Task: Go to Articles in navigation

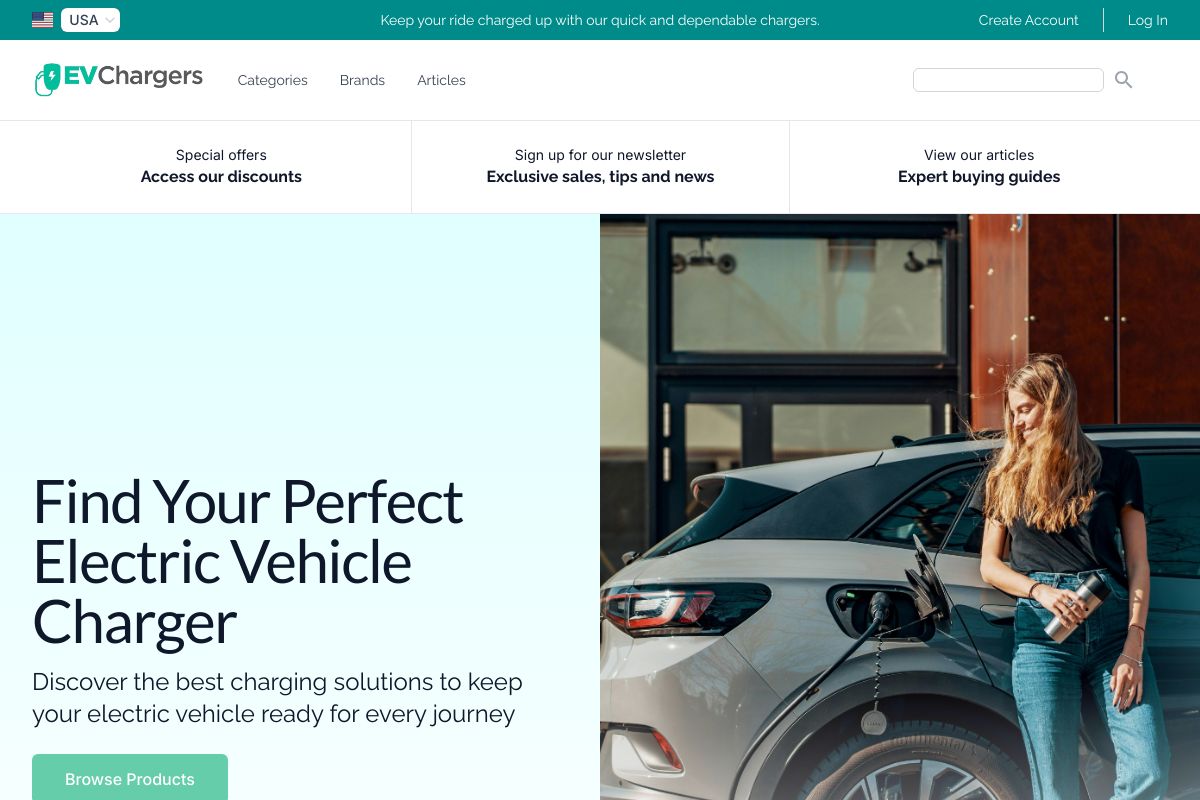Action: pyautogui.click(x=441, y=80)
